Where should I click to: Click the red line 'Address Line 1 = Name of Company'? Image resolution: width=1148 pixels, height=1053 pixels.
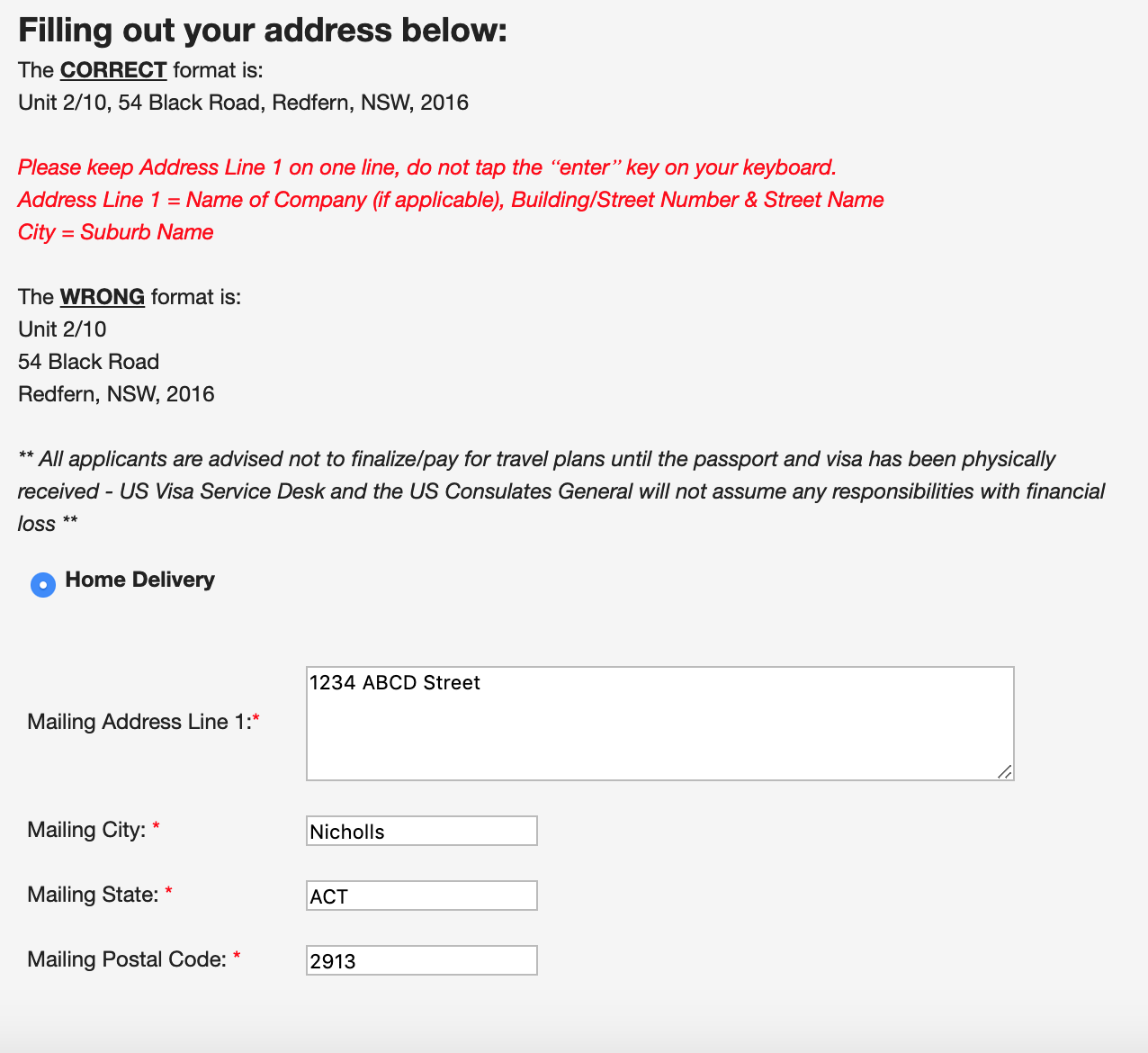coord(451,200)
